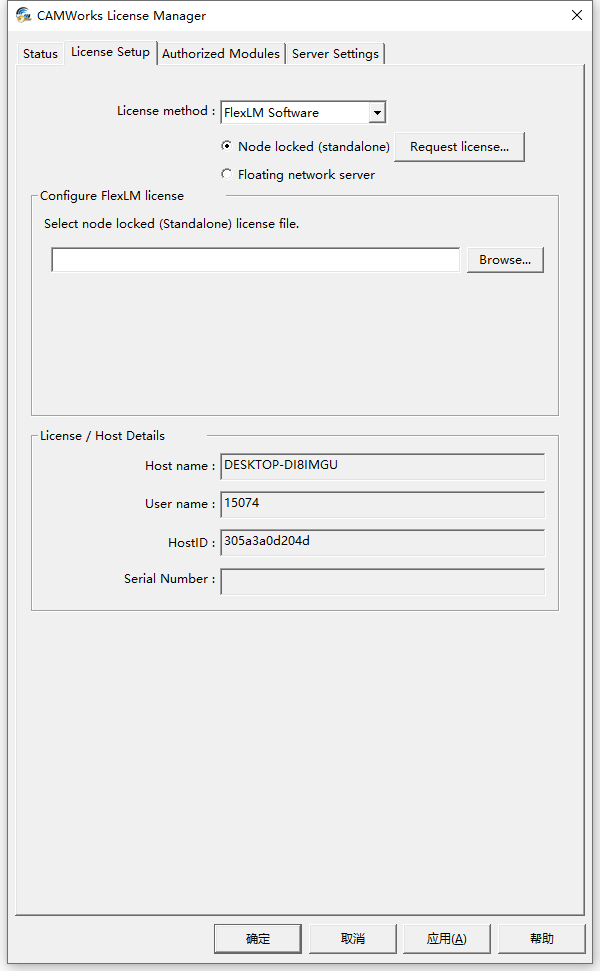The width and height of the screenshot is (600, 971).
Task: Cancel with the 取消 button
Action: [353, 939]
